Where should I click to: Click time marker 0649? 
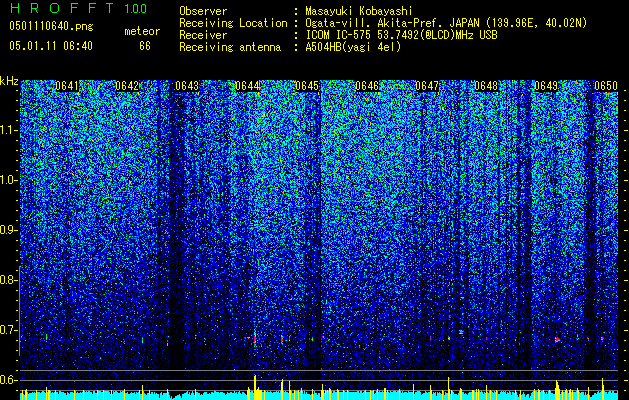point(546,86)
